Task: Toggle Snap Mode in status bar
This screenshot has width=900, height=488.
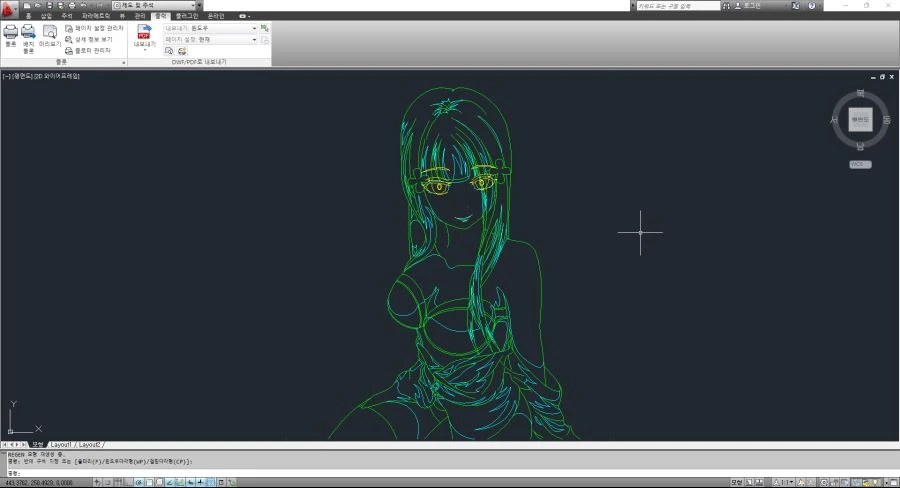Action: click(108, 483)
